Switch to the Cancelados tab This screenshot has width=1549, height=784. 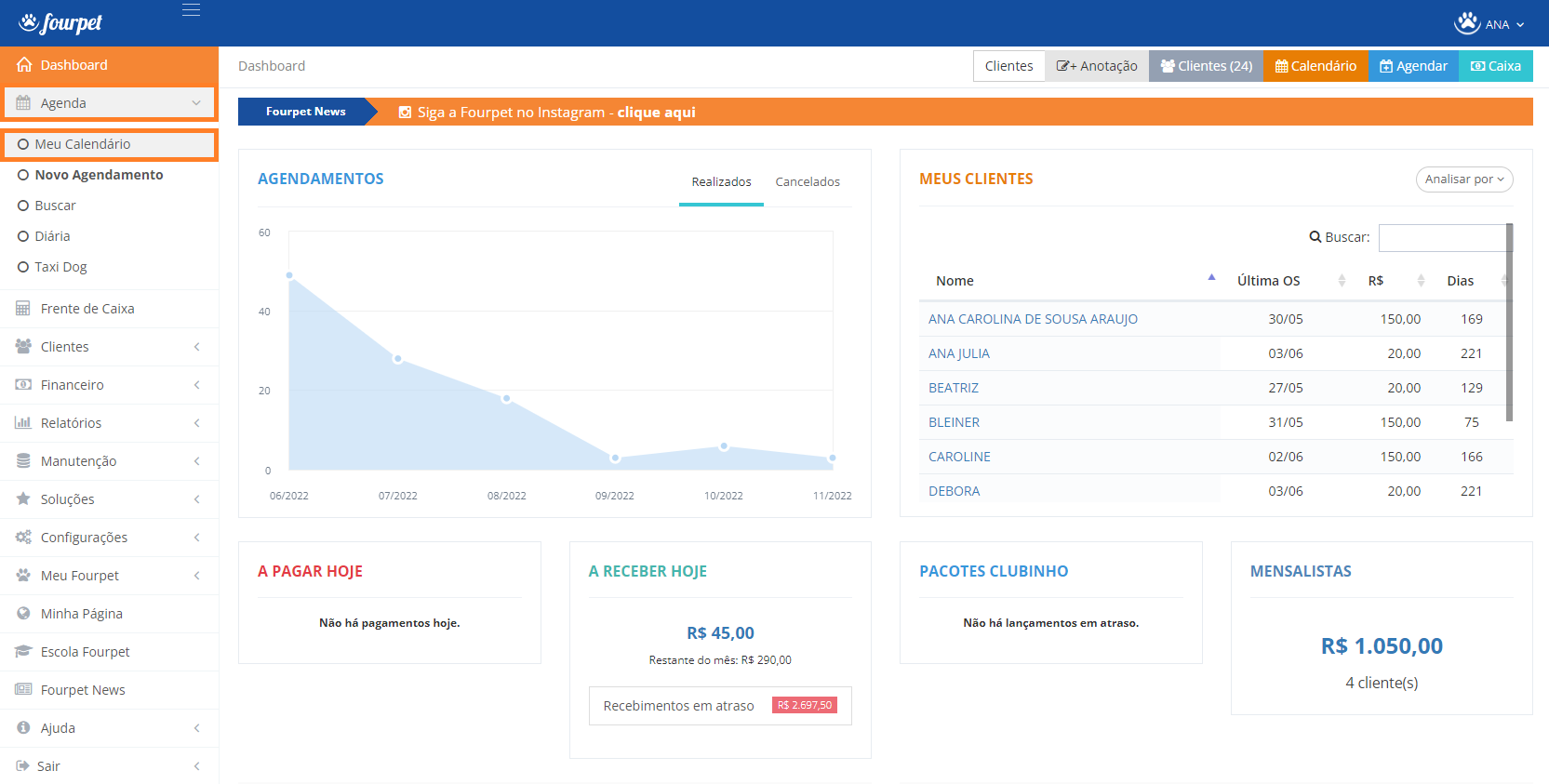(x=808, y=182)
